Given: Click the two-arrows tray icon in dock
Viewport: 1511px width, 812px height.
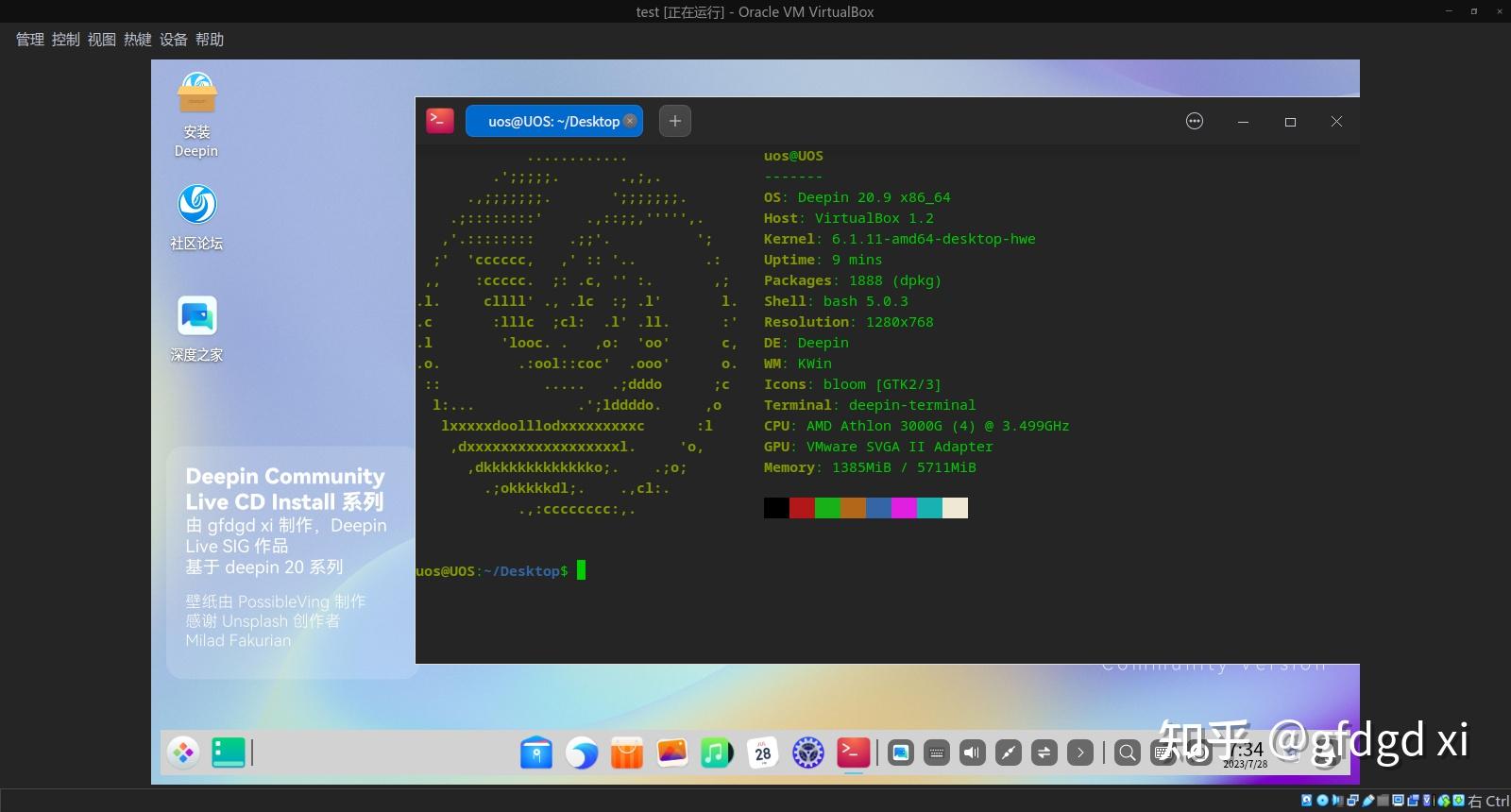Looking at the screenshot, I should click(x=1044, y=753).
